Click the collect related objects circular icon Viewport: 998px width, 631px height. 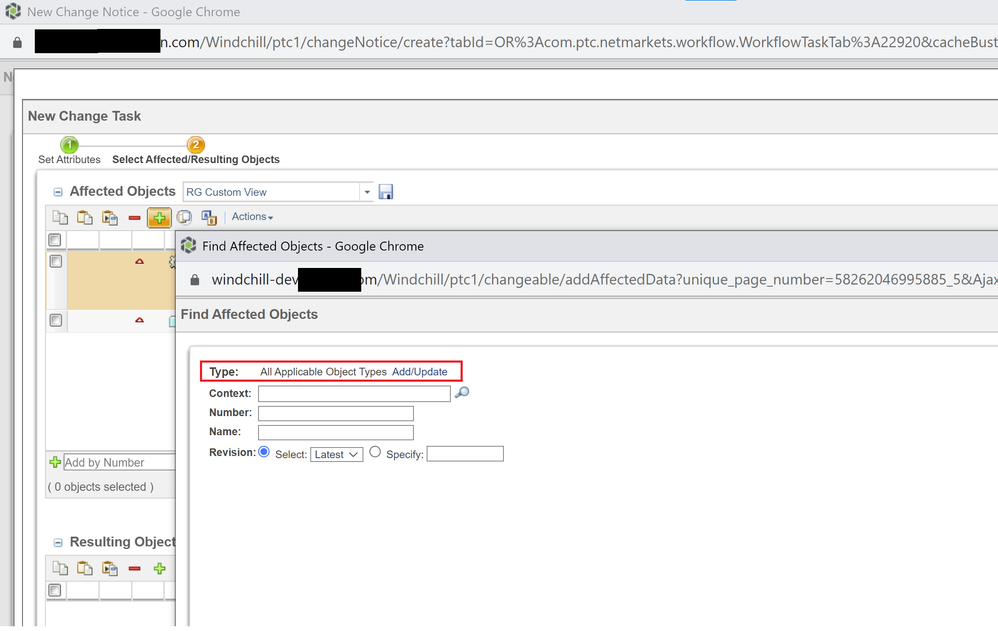click(184, 218)
